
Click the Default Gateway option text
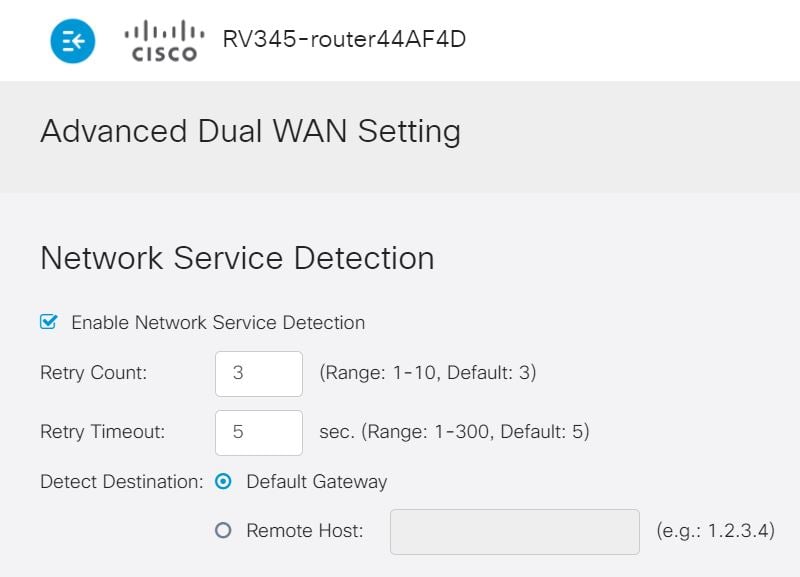[x=316, y=482]
